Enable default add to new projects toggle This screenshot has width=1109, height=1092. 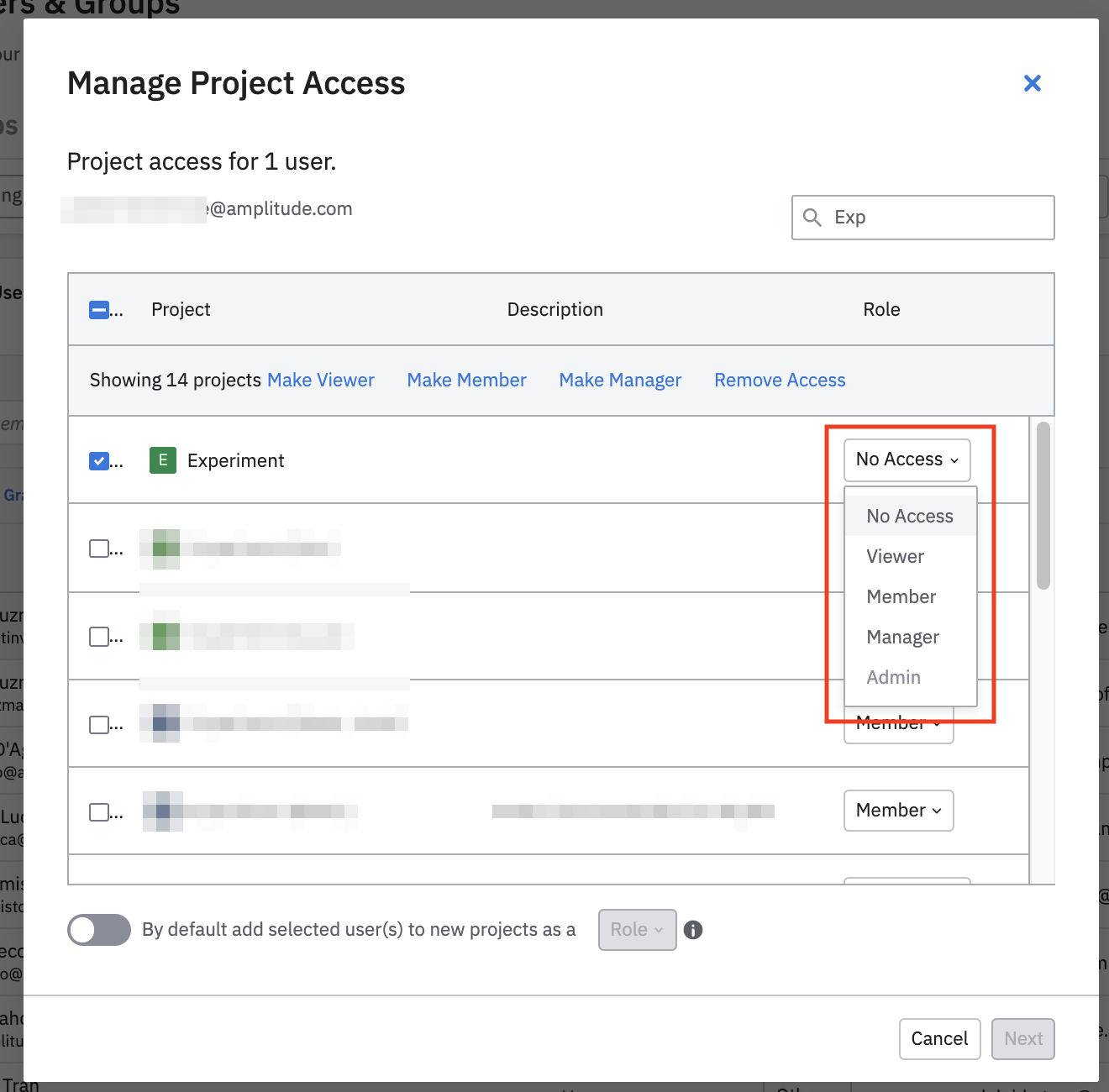[x=99, y=930]
